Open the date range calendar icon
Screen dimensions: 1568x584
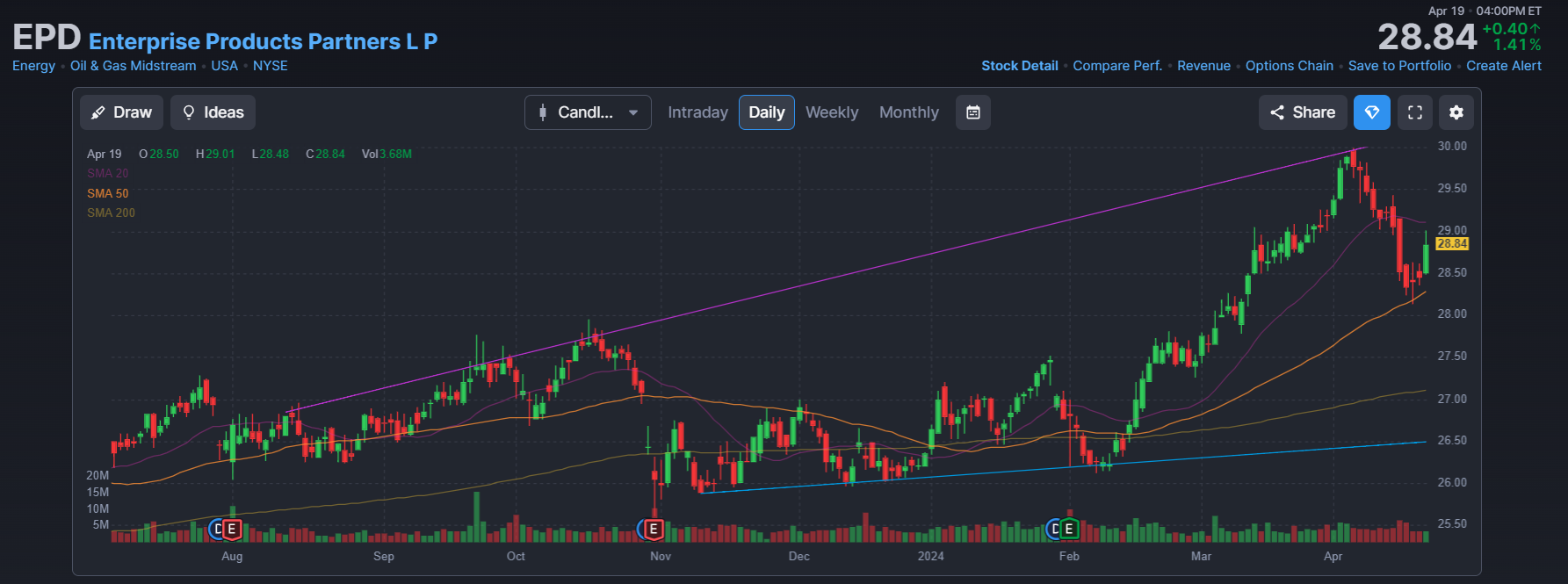point(973,112)
